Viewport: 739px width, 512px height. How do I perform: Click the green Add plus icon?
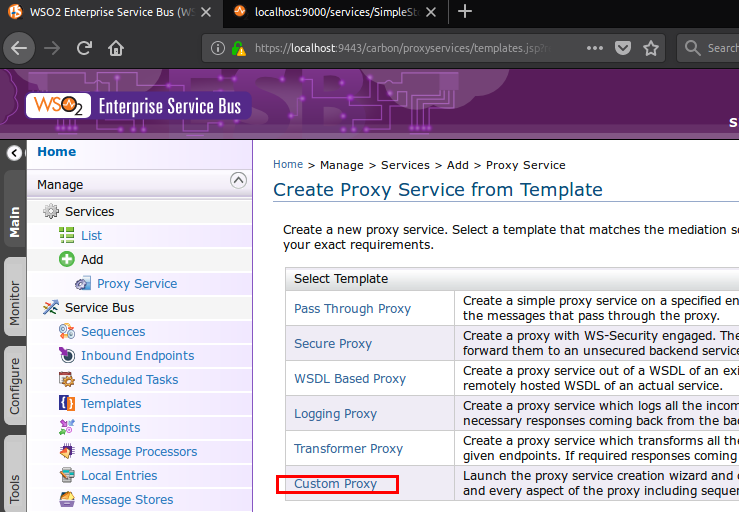(67, 260)
